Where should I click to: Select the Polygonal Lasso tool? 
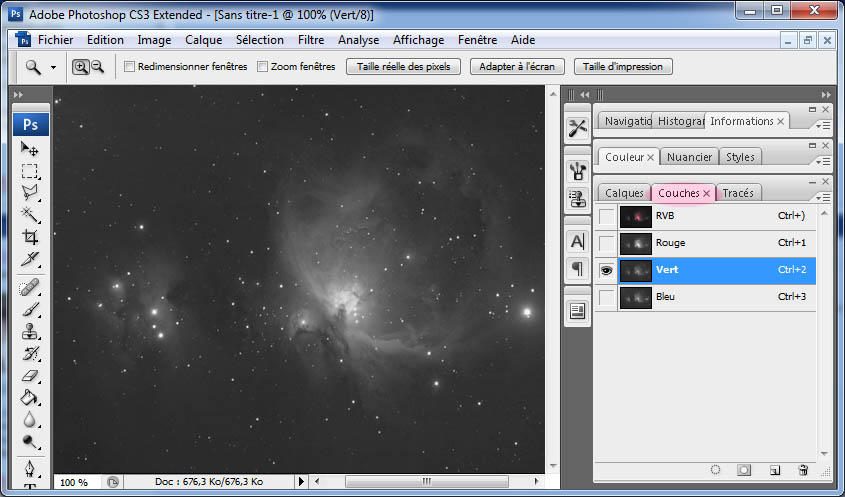pyautogui.click(x=30, y=192)
